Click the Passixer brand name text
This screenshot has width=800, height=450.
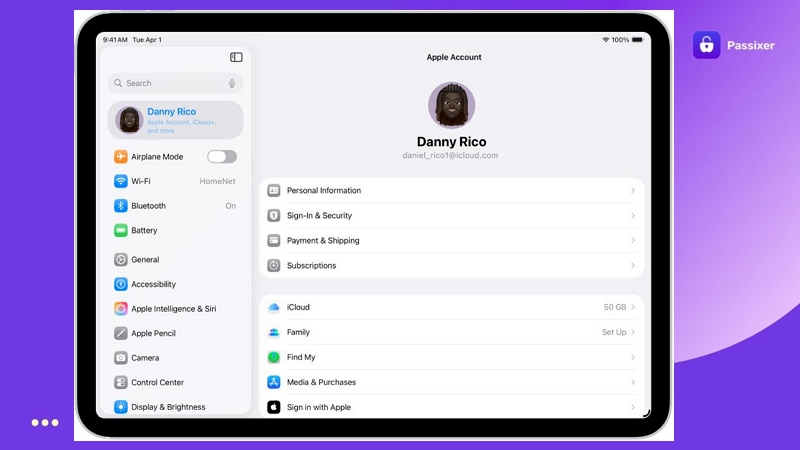coord(751,45)
